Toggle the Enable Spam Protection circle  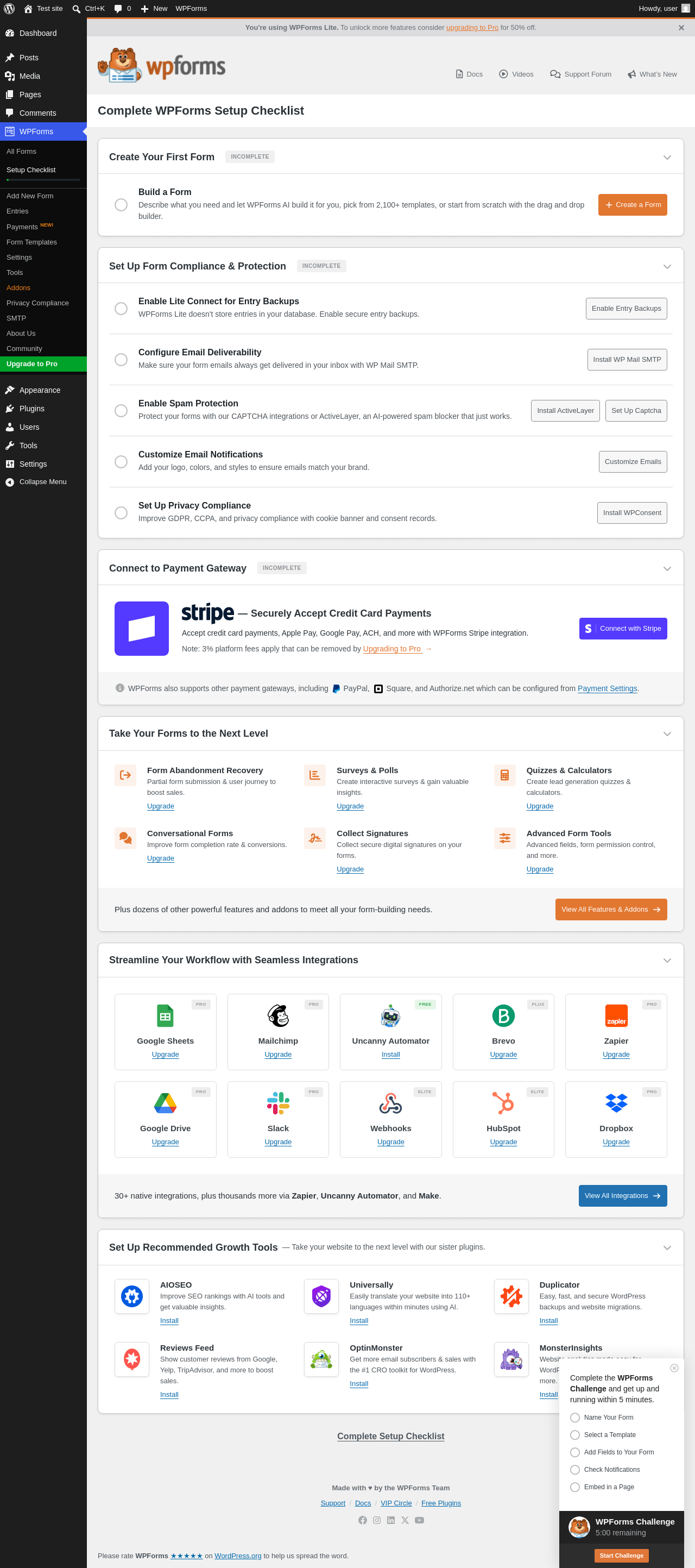click(121, 410)
